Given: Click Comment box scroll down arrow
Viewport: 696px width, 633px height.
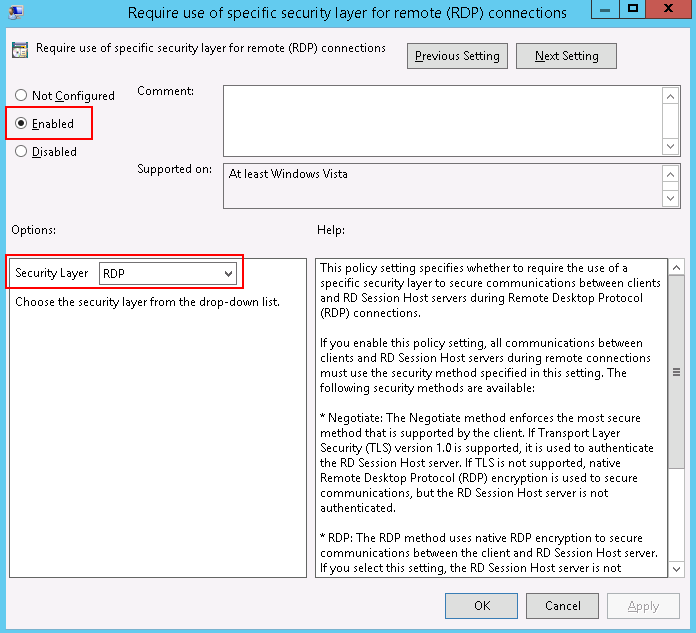Looking at the screenshot, I should tap(671, 146).
